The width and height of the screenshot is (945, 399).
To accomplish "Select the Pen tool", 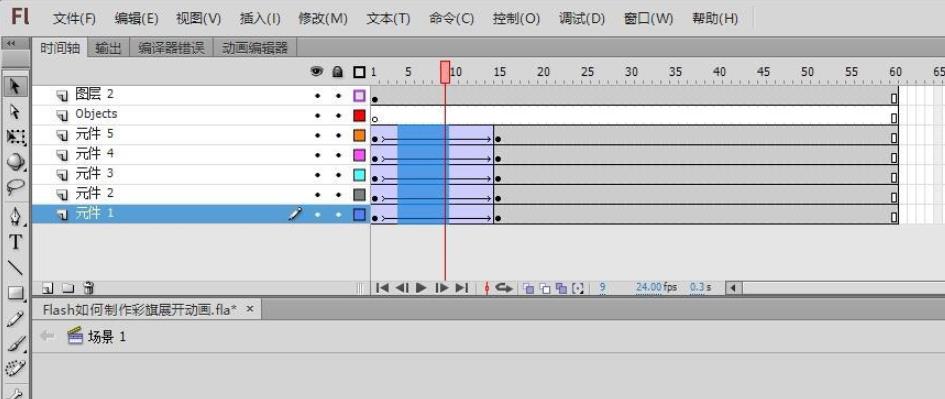I will (15, 216).
